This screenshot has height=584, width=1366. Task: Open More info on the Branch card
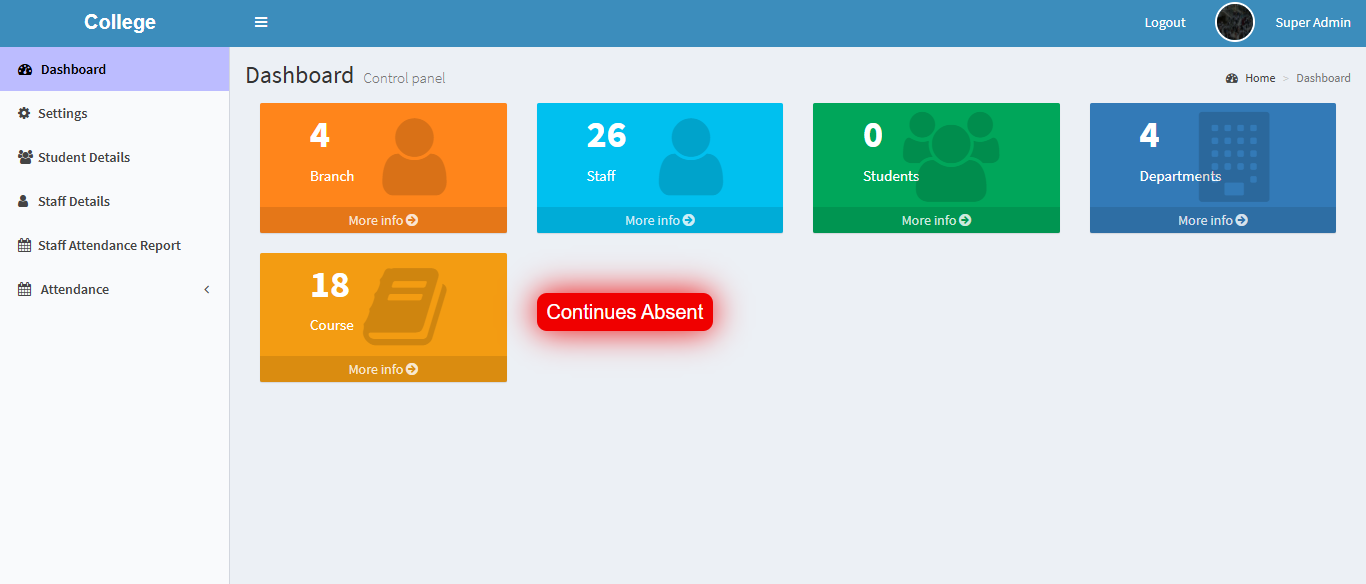coord(383,220)
